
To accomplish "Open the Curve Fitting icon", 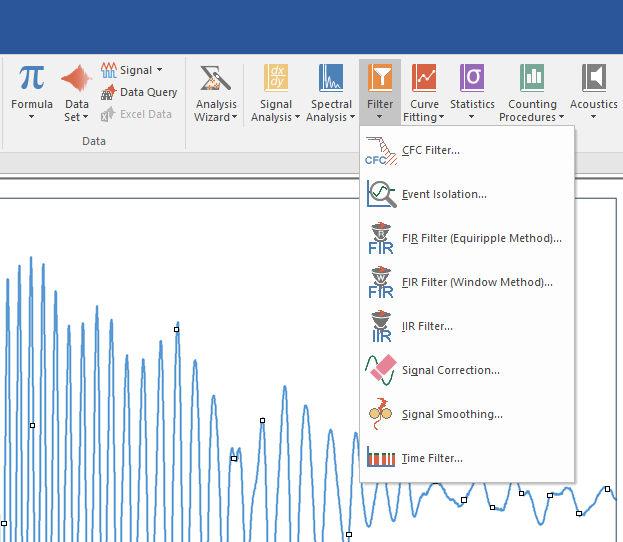I will pyautogui.click(x=424, y=78).
